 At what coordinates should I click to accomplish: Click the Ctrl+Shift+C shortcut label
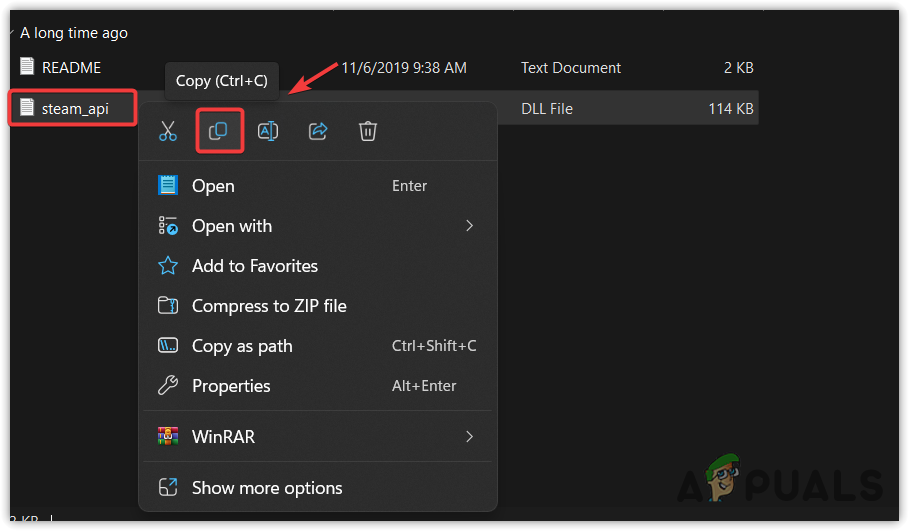[434, 345]
